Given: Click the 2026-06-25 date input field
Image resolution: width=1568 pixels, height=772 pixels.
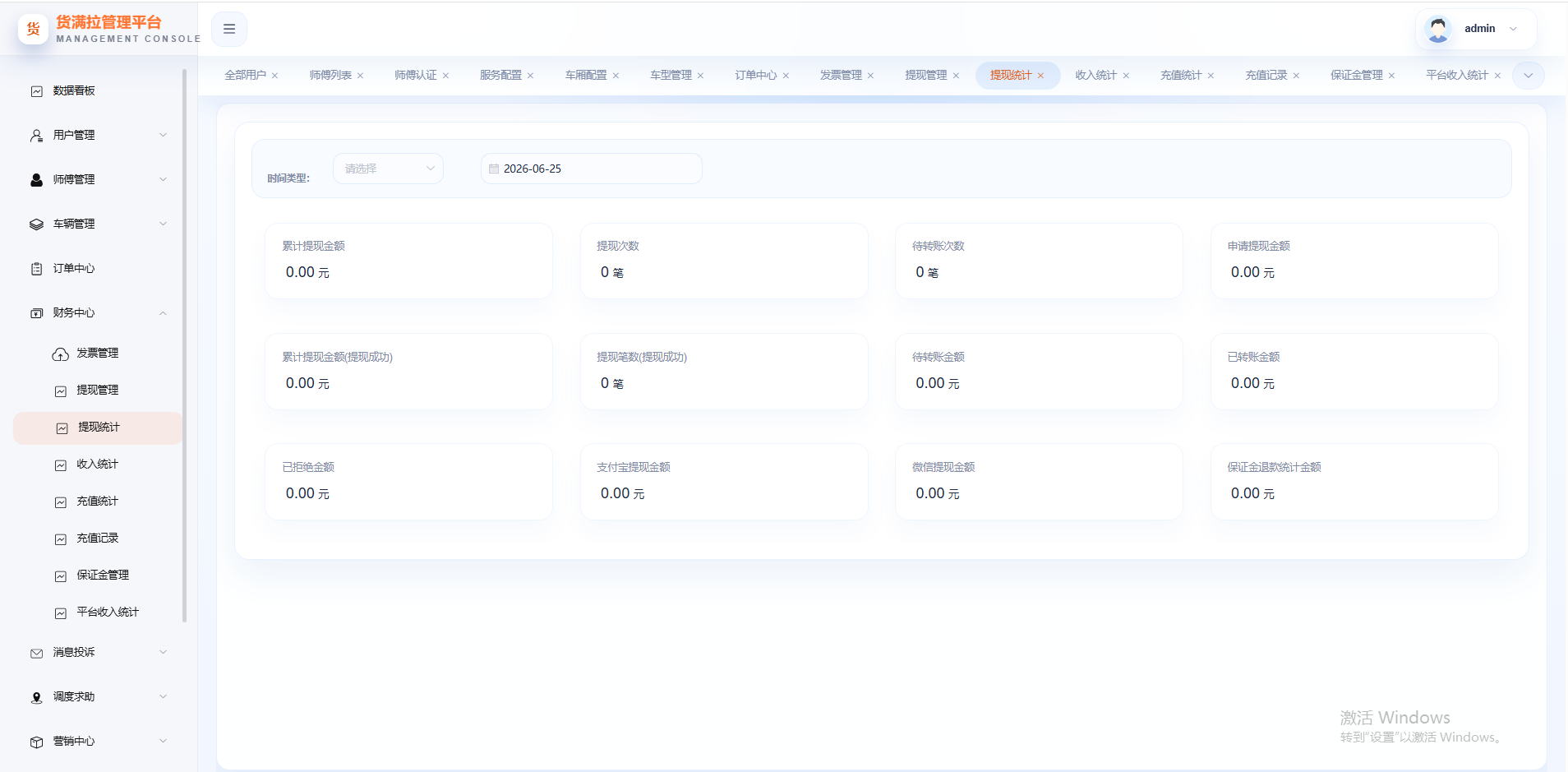Looking at the screenshot, I should pyautogui.click(x=592, y=169).
